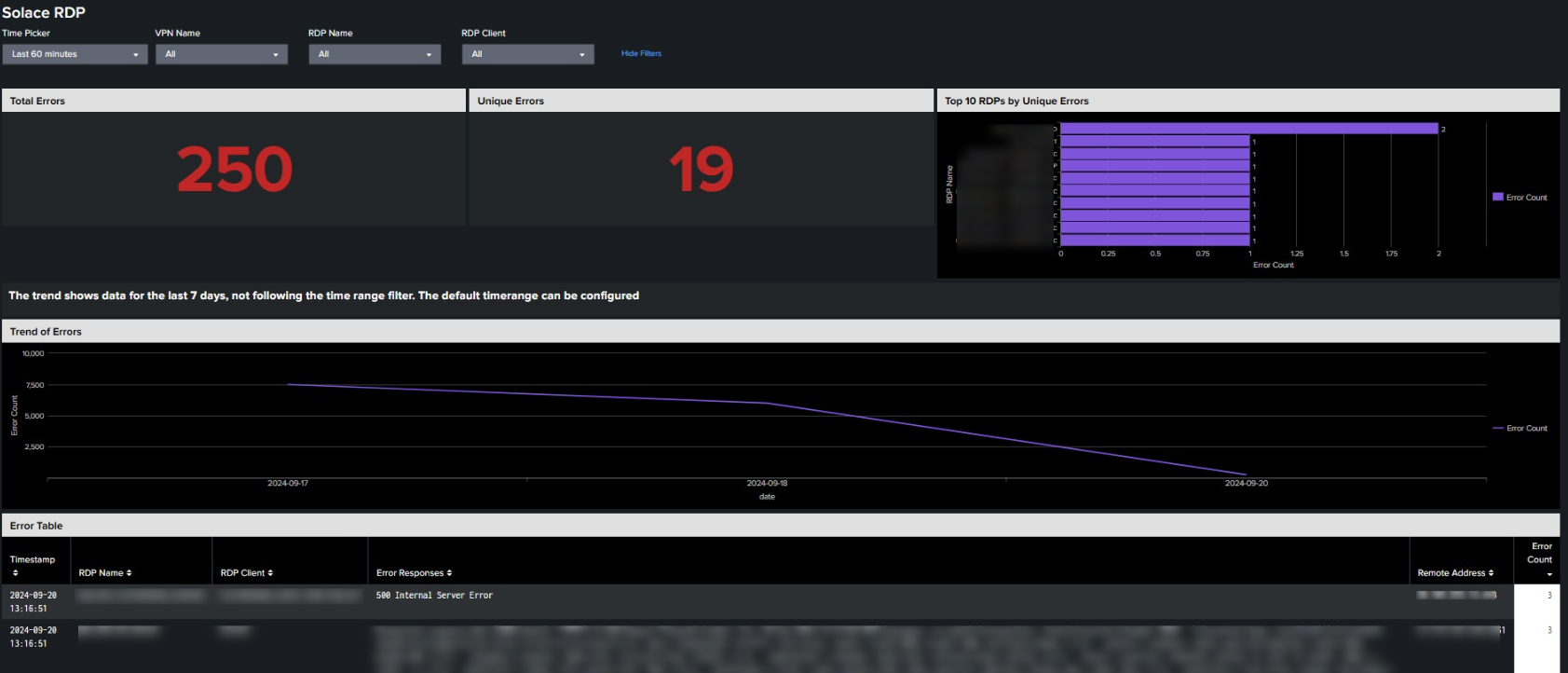Click the 500 Internal Server Error cell
This screenshot has height=673, width=1568.
coord(434,595)
